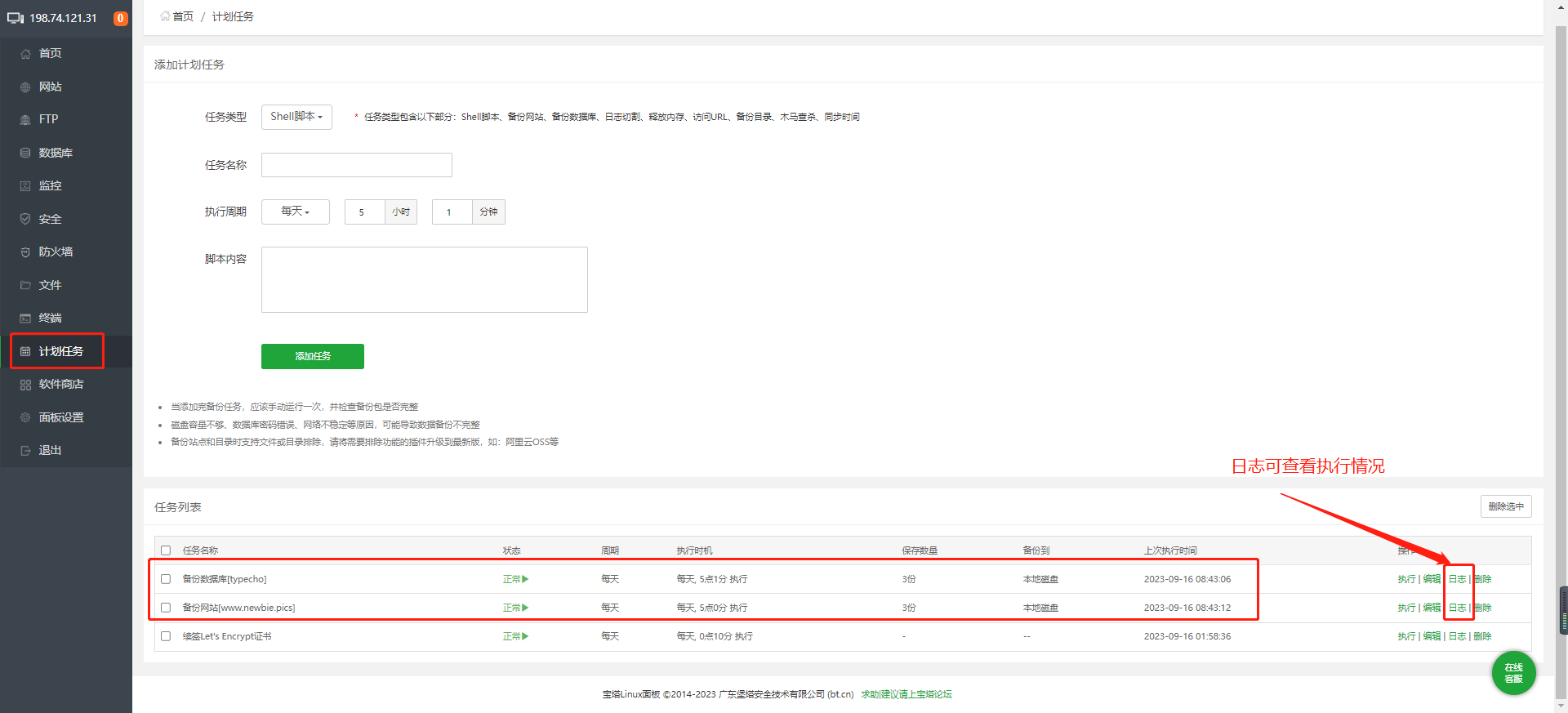Click the 计划任务 calendar icon in sidebar

25,351
